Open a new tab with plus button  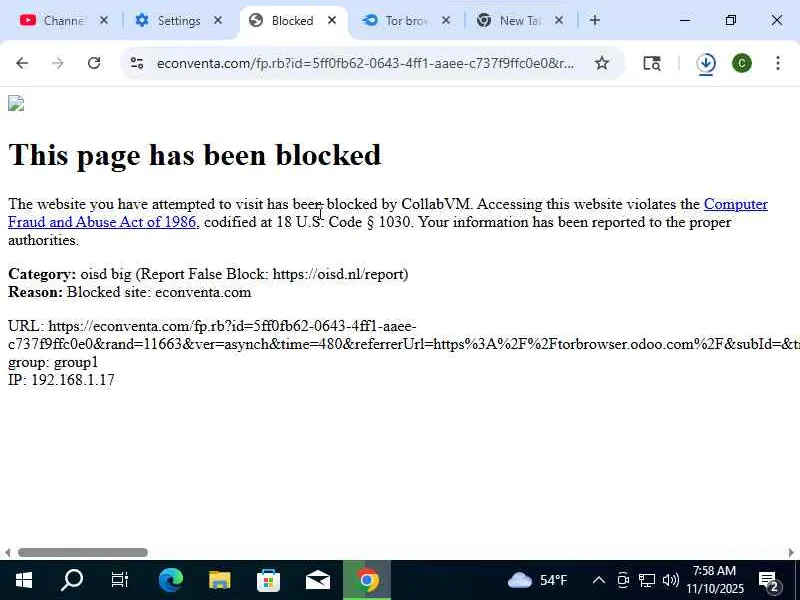(595, 20)
